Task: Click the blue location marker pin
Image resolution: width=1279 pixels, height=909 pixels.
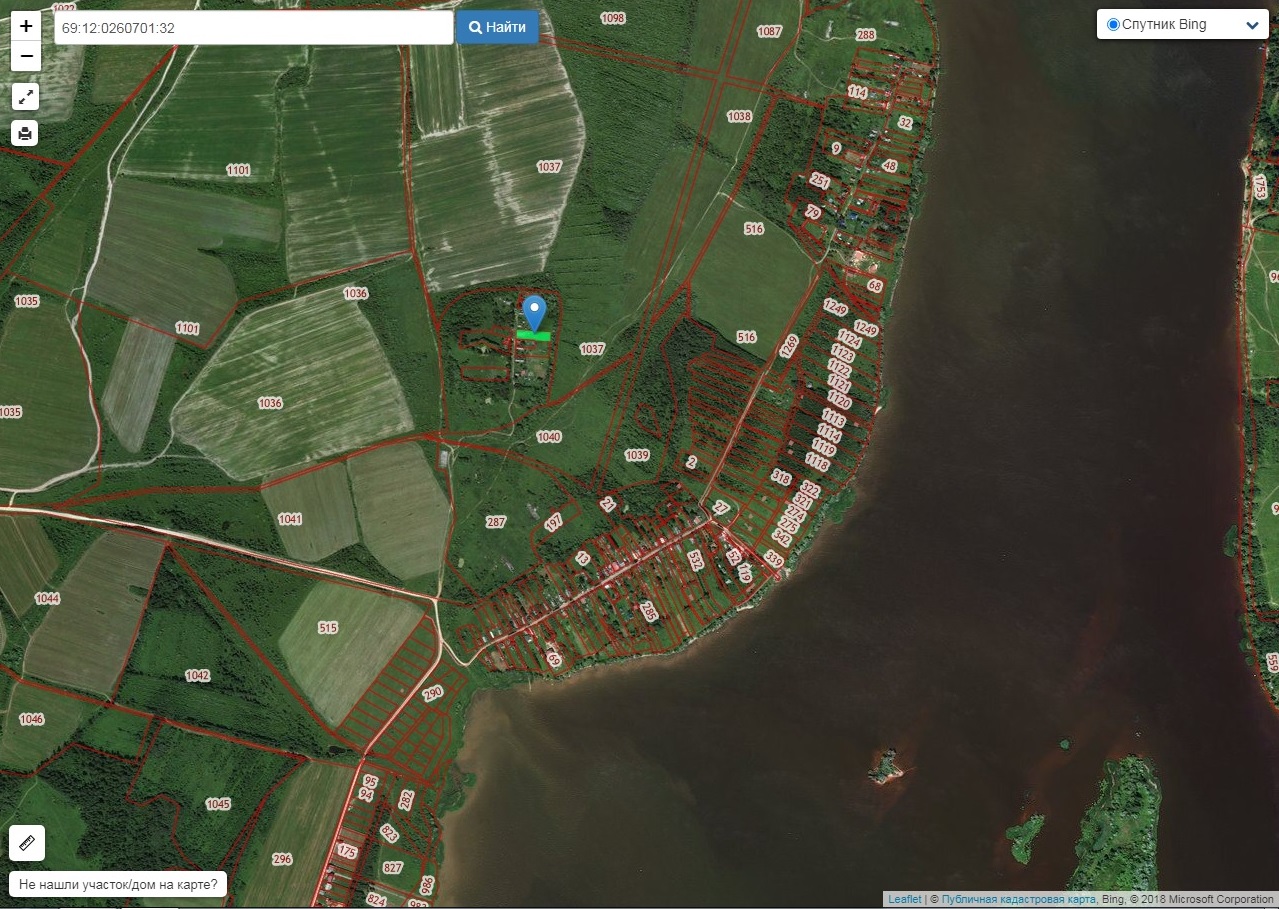Action: click(535, 312)
